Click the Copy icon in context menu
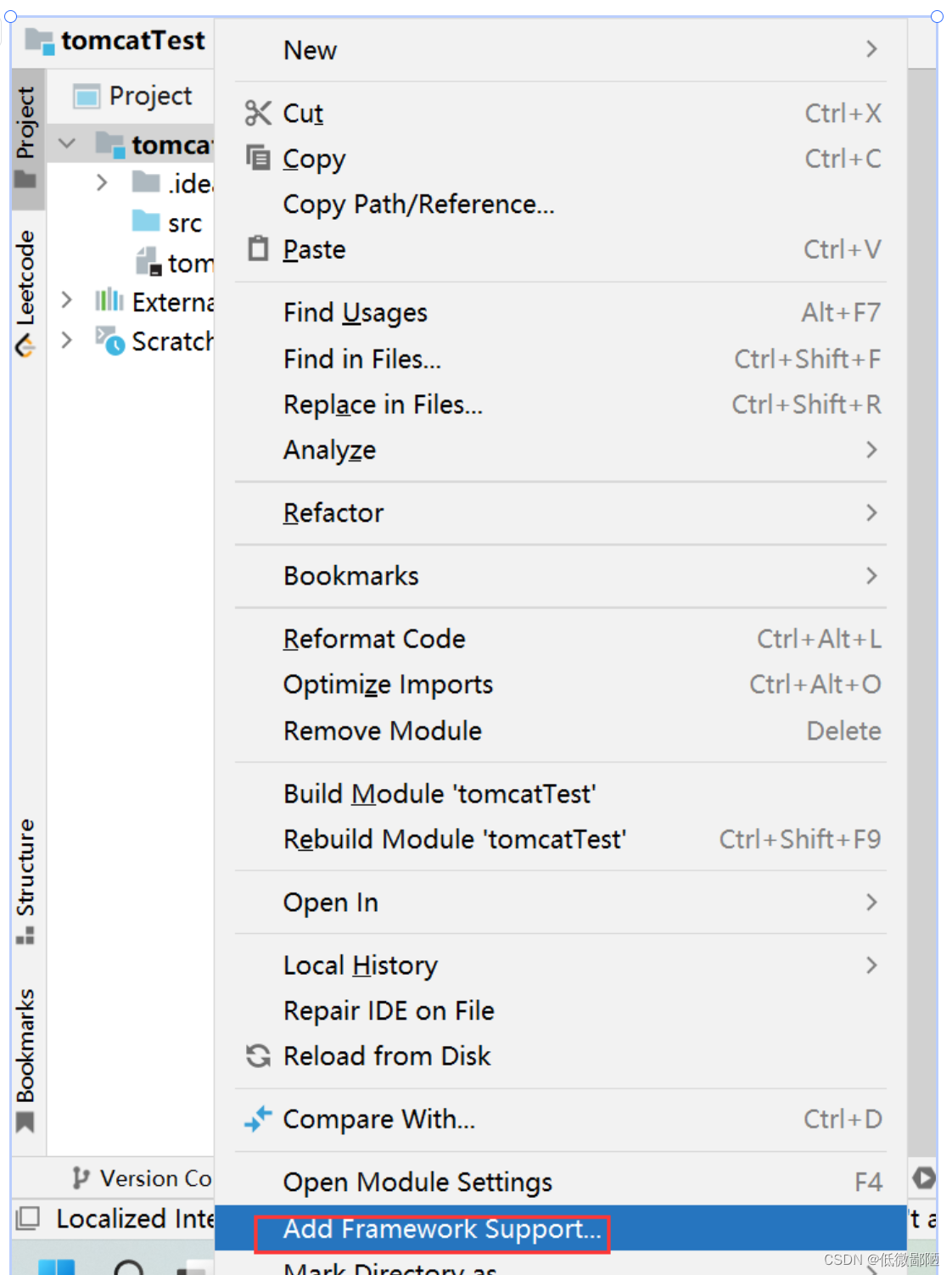Screen dimensions: 952x1275 (x=257, y=157)
